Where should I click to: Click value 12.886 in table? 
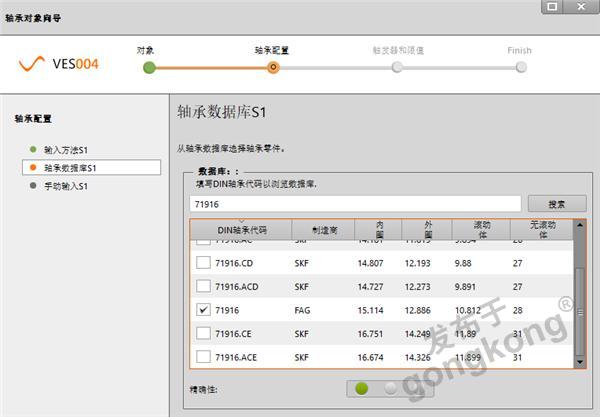[x=417, y=310]
